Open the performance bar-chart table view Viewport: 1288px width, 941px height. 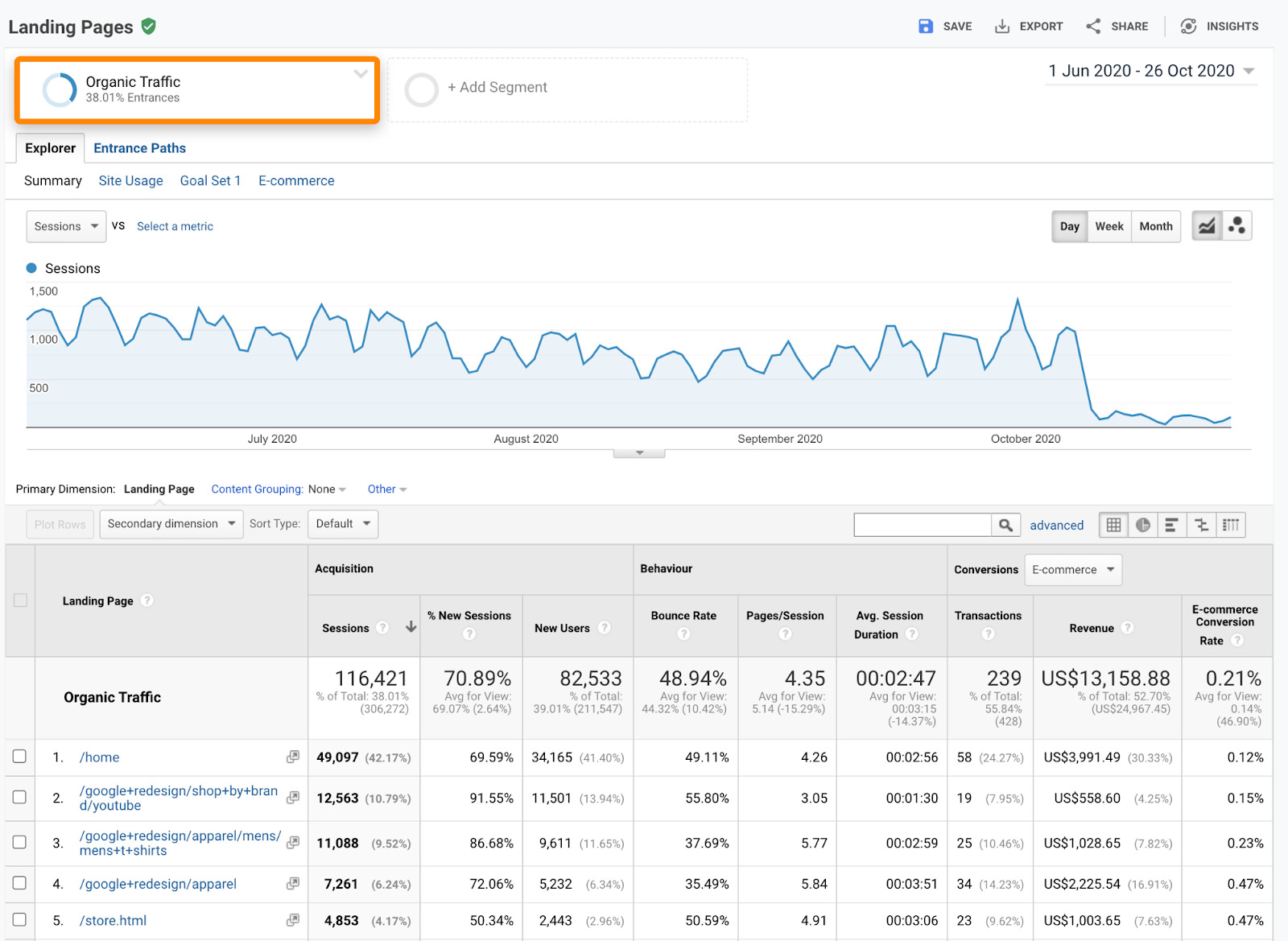[1172, 525]
